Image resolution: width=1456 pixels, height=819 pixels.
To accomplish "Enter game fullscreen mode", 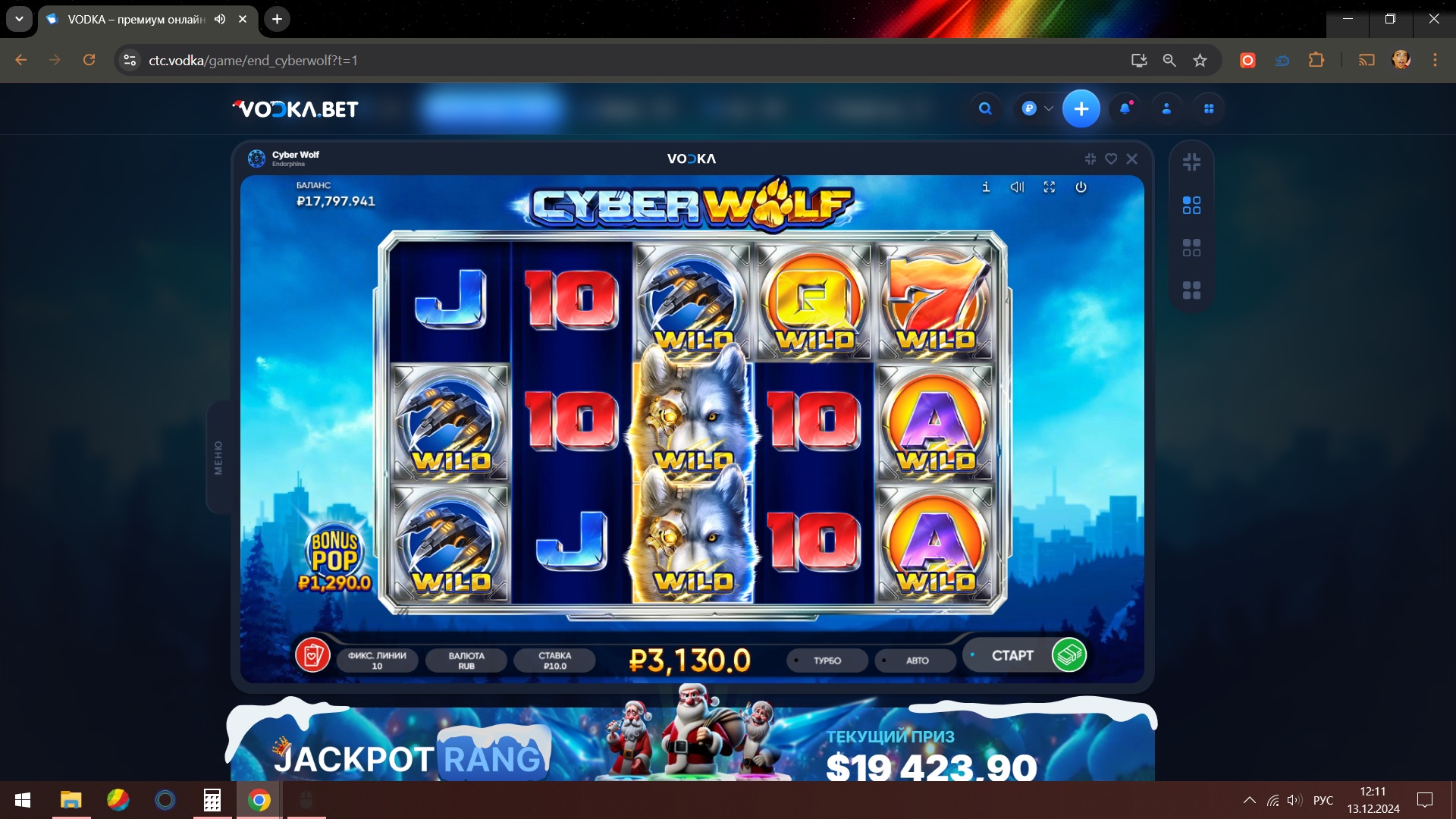I will pyautogui.click(x=1050, y=187).
